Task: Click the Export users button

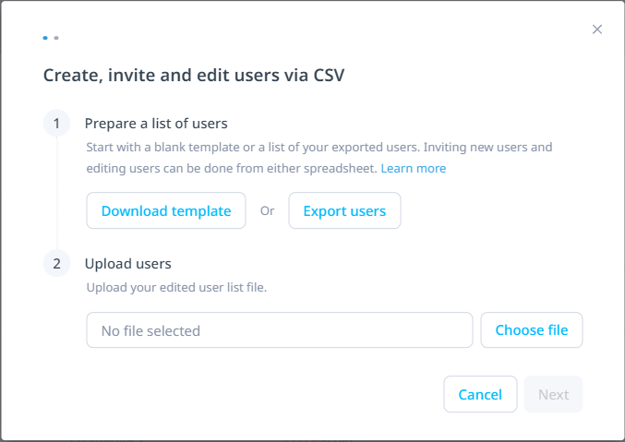Action: pos(345,210)
